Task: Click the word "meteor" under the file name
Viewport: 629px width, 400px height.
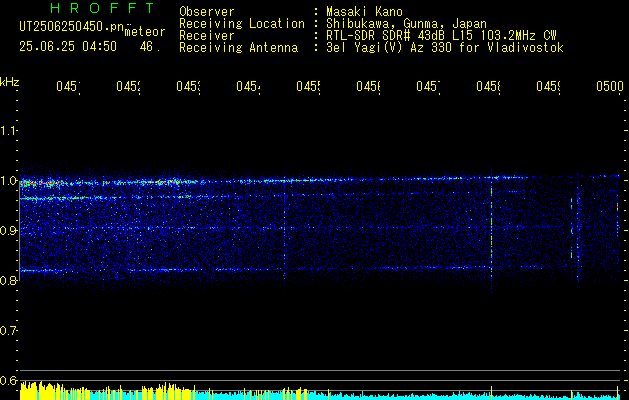Action: click(x=145, y=32)
